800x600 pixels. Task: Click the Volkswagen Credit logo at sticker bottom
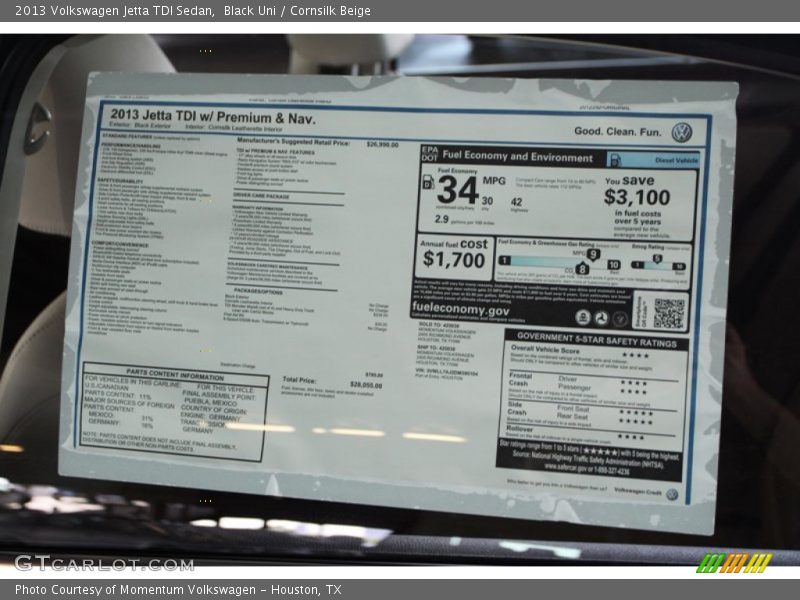[672, 494]
